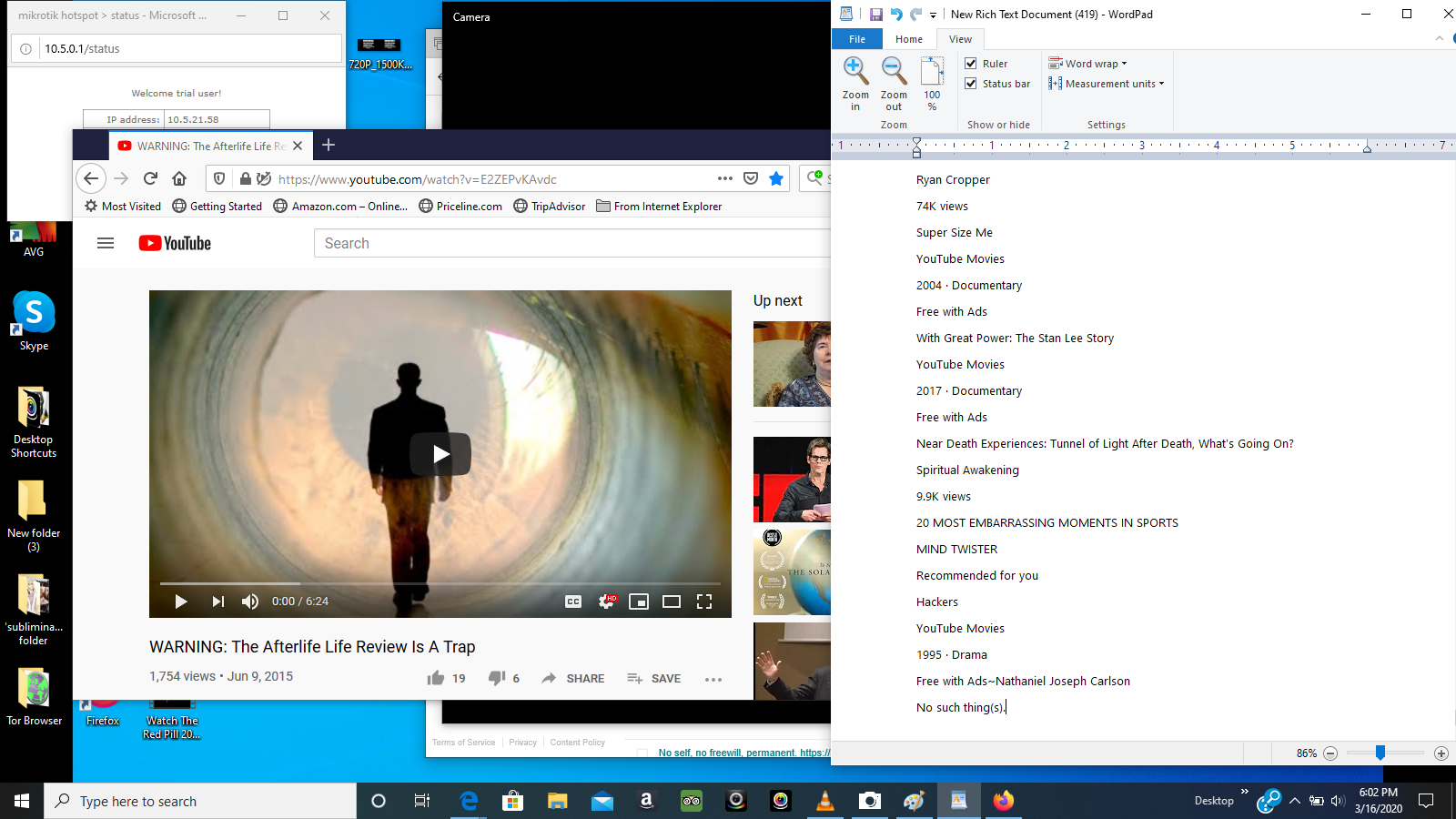Click the SAVE button under the video
The image size is (1456, 819).
[653, 678]
